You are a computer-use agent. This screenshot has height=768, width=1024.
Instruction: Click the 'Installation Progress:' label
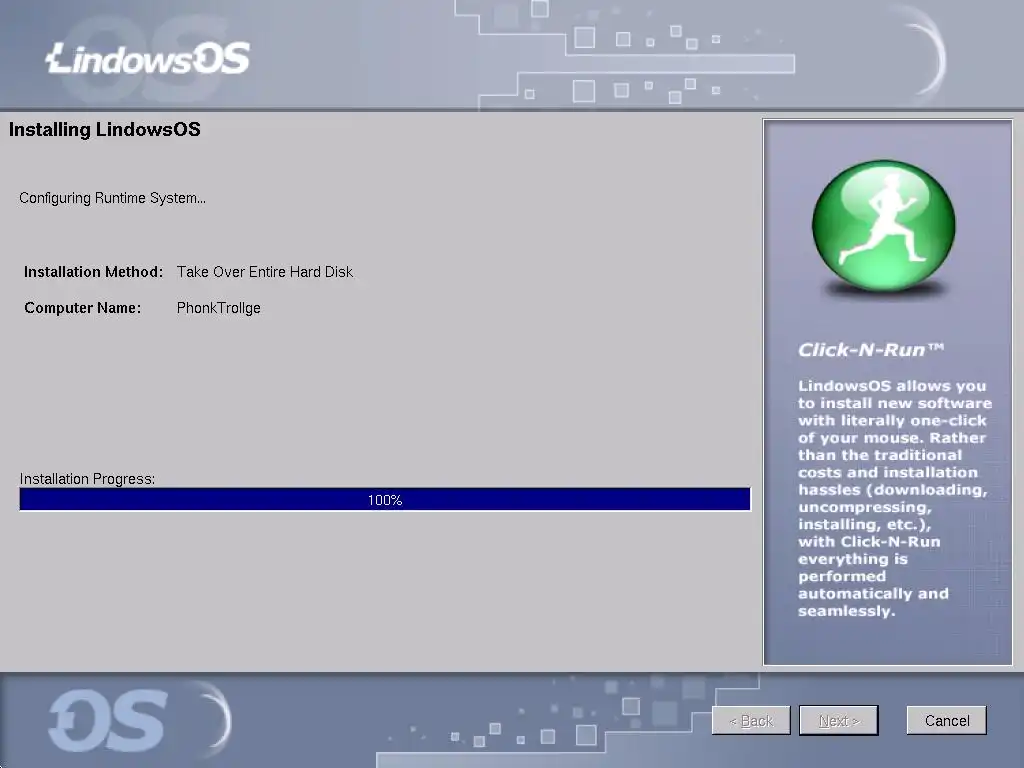coord(87,479)
